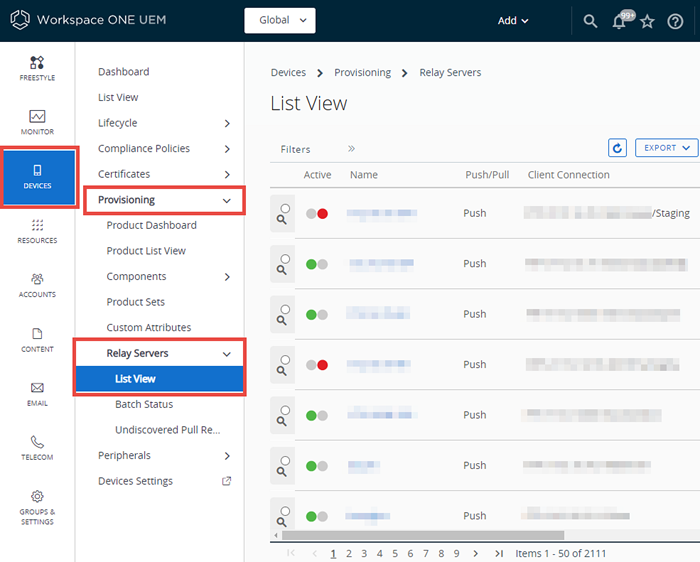Viewport: 700px width, 562px height.
Task: Open notifications bell with 99+ badge
Action: (622, 20)
